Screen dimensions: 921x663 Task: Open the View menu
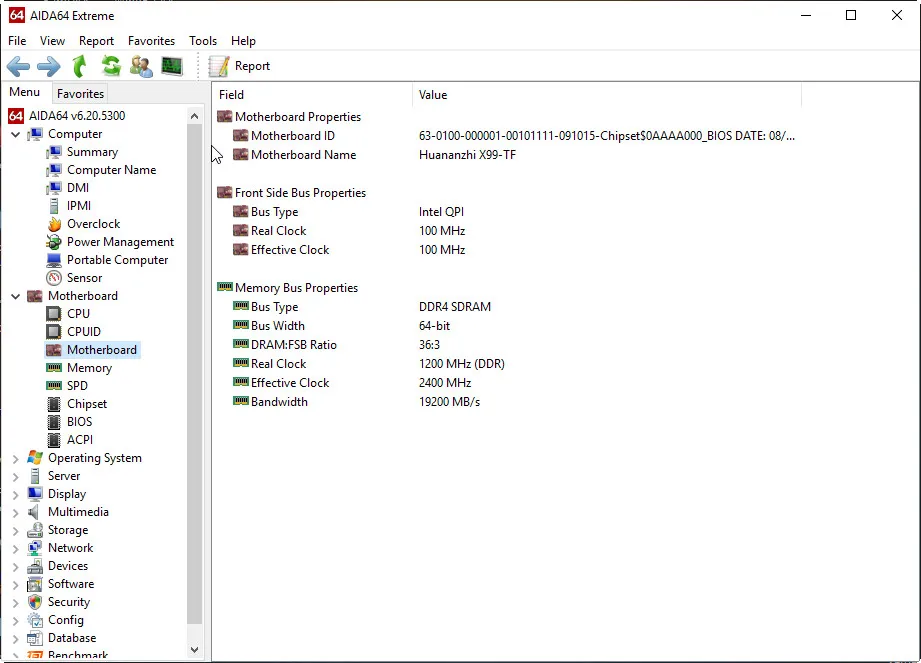tap(52, 41)
